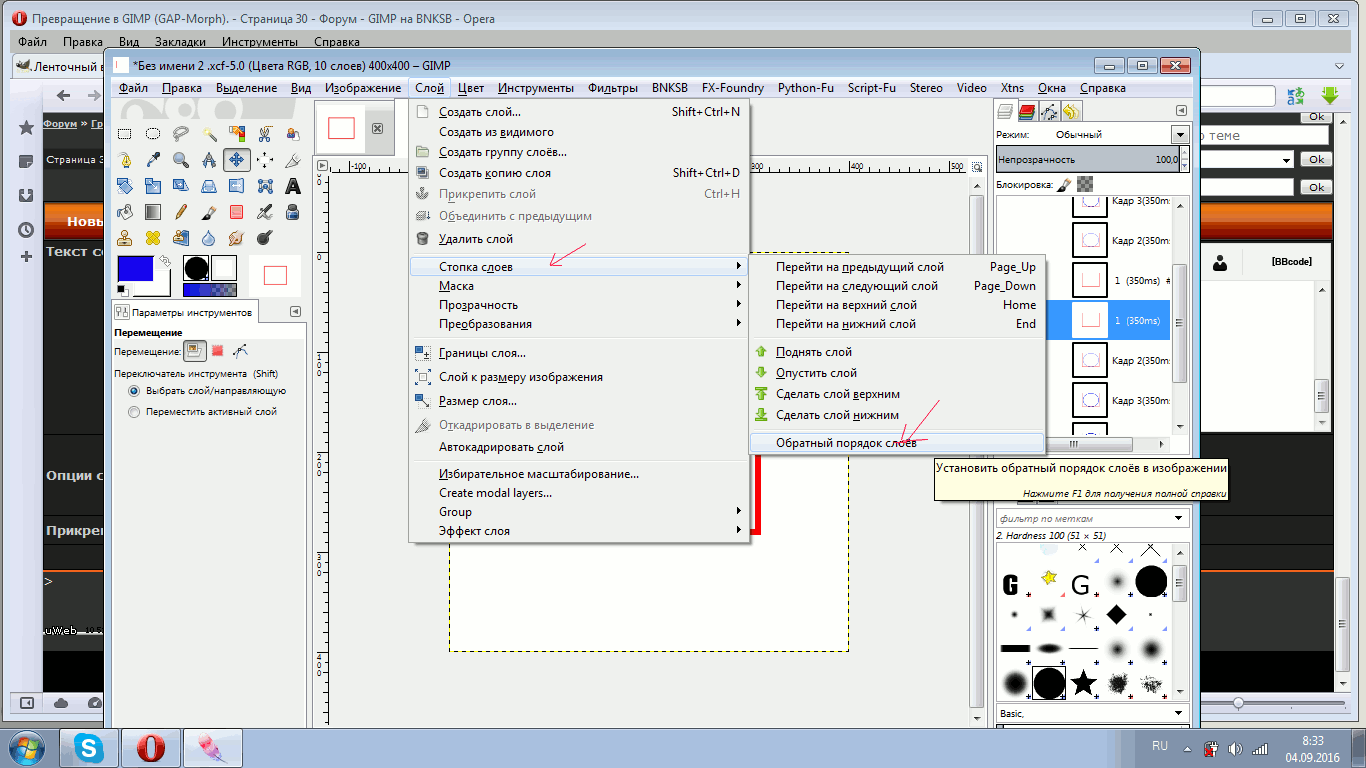Viewport: 1366px width, 768px height.
Task: Open the Фильтры menu in GIMP
Action: pyautogui.click(x=613, y=88)
